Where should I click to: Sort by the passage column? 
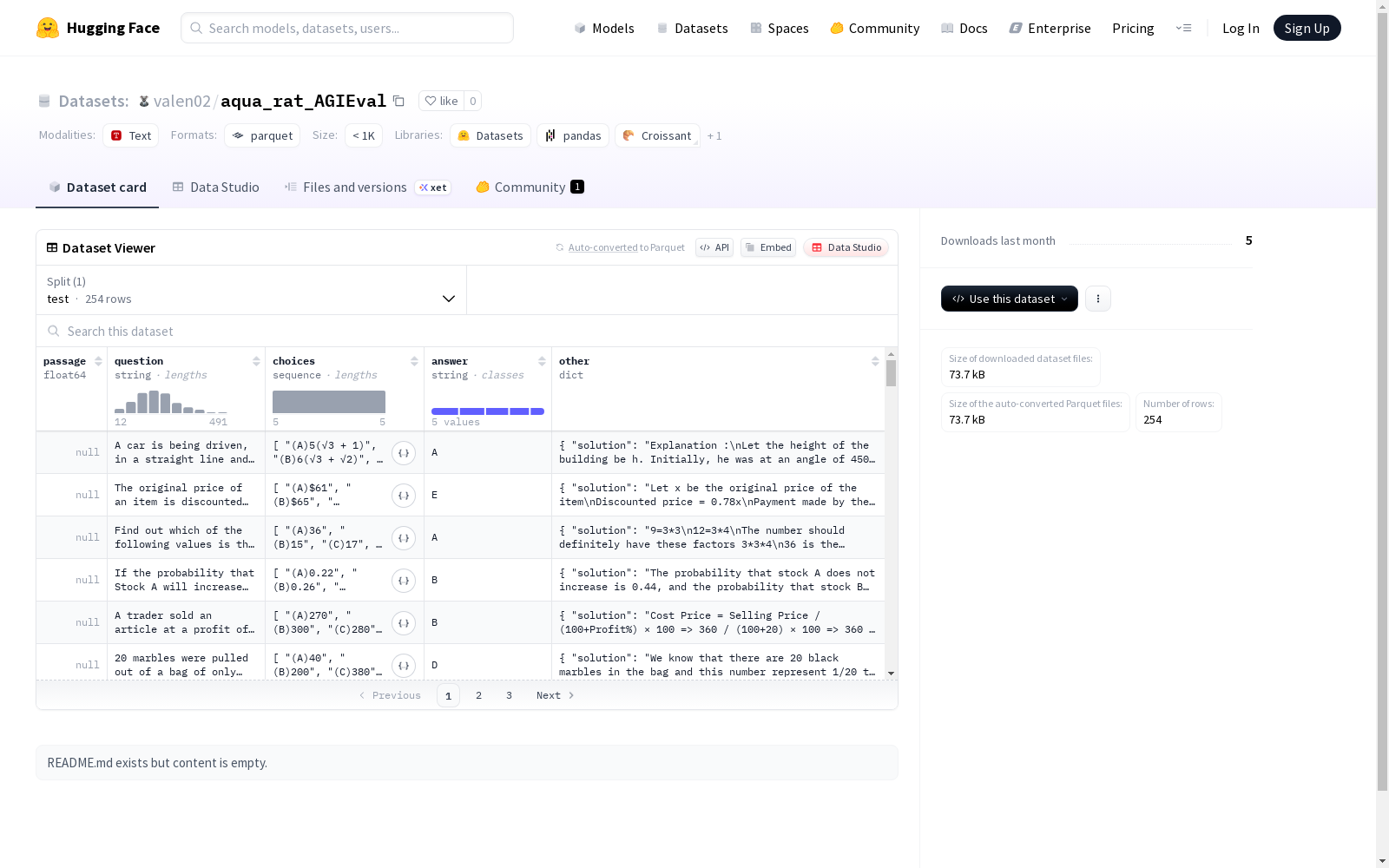98,361
